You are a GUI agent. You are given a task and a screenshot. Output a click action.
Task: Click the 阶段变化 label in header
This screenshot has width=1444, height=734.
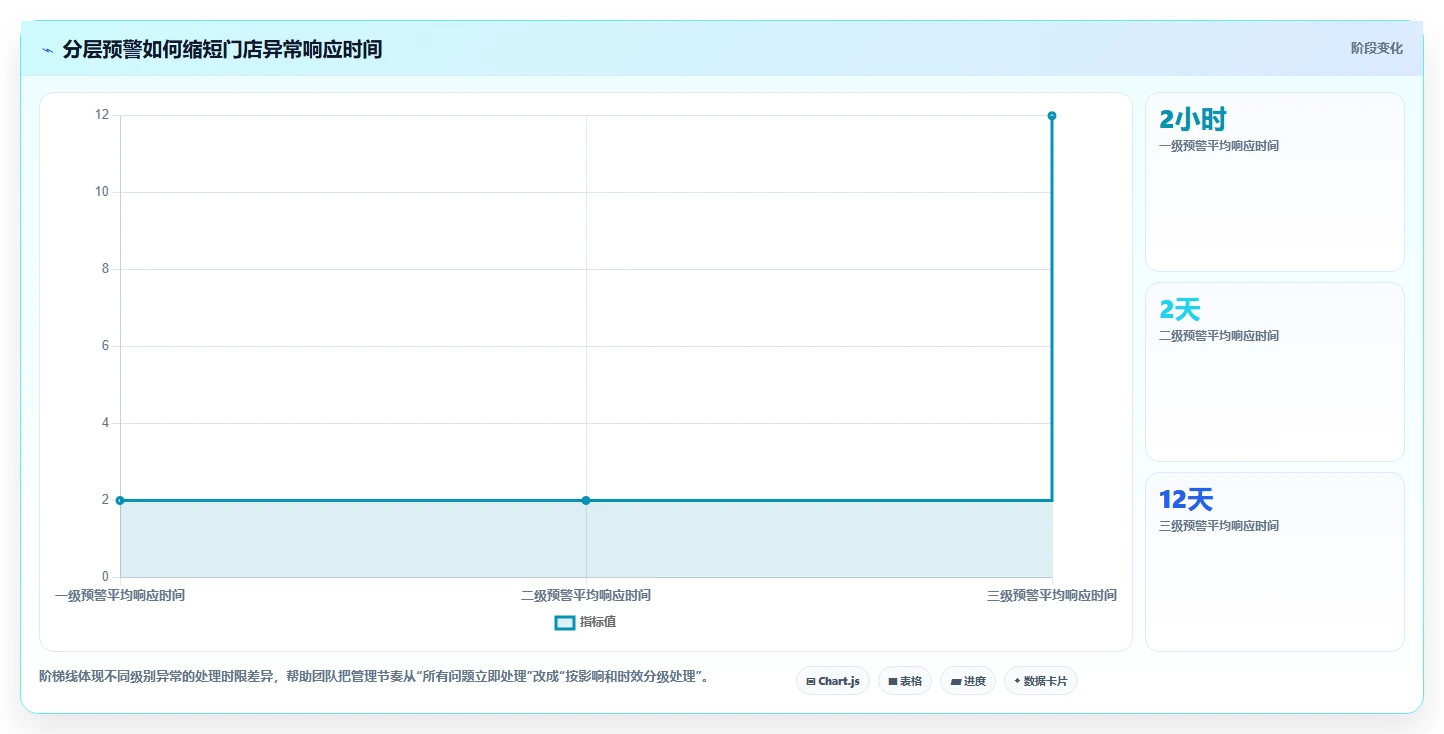click(x=1377, y=48)
